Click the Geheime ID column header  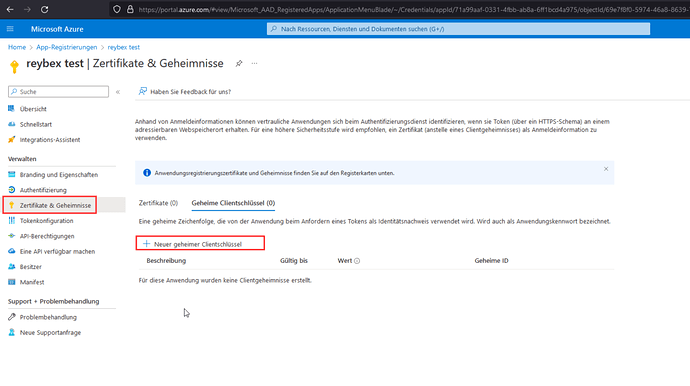pyautogui.click(x=492, y=261)
